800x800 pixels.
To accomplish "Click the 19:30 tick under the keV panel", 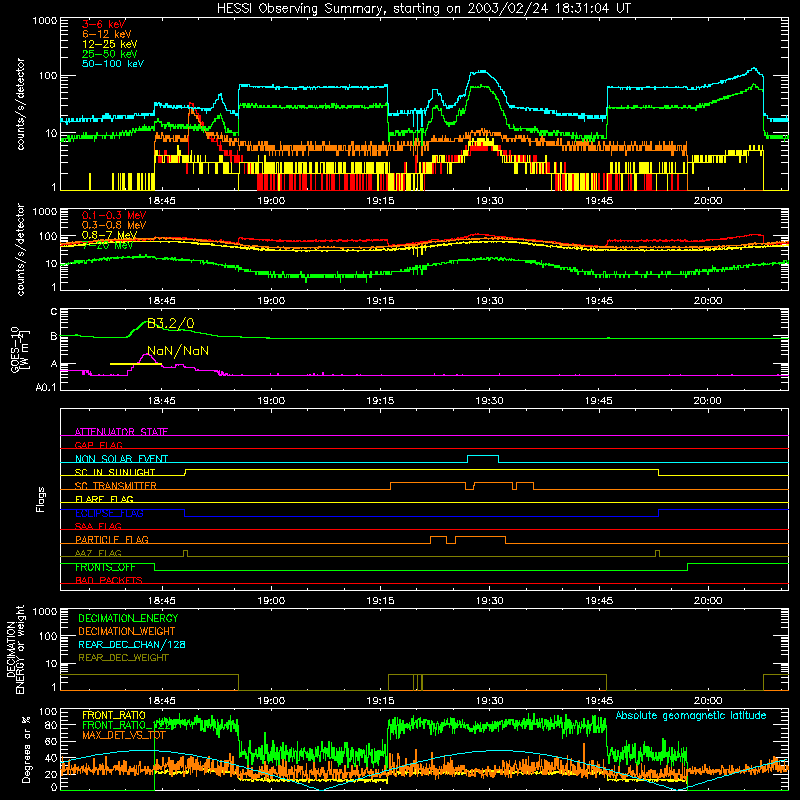I will click(x=489, y=201).
